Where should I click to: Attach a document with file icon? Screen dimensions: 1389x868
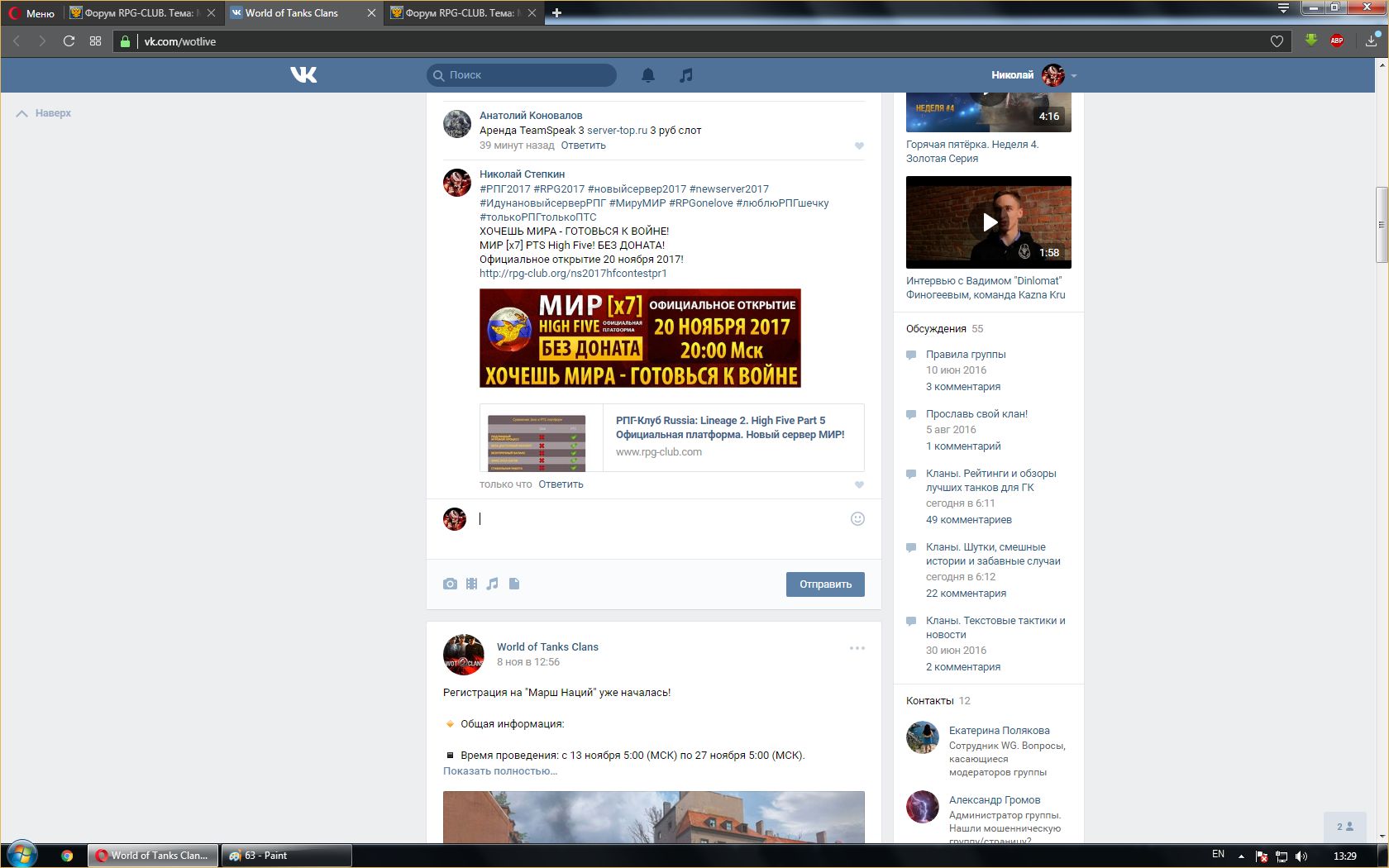[x=514, y=584]
